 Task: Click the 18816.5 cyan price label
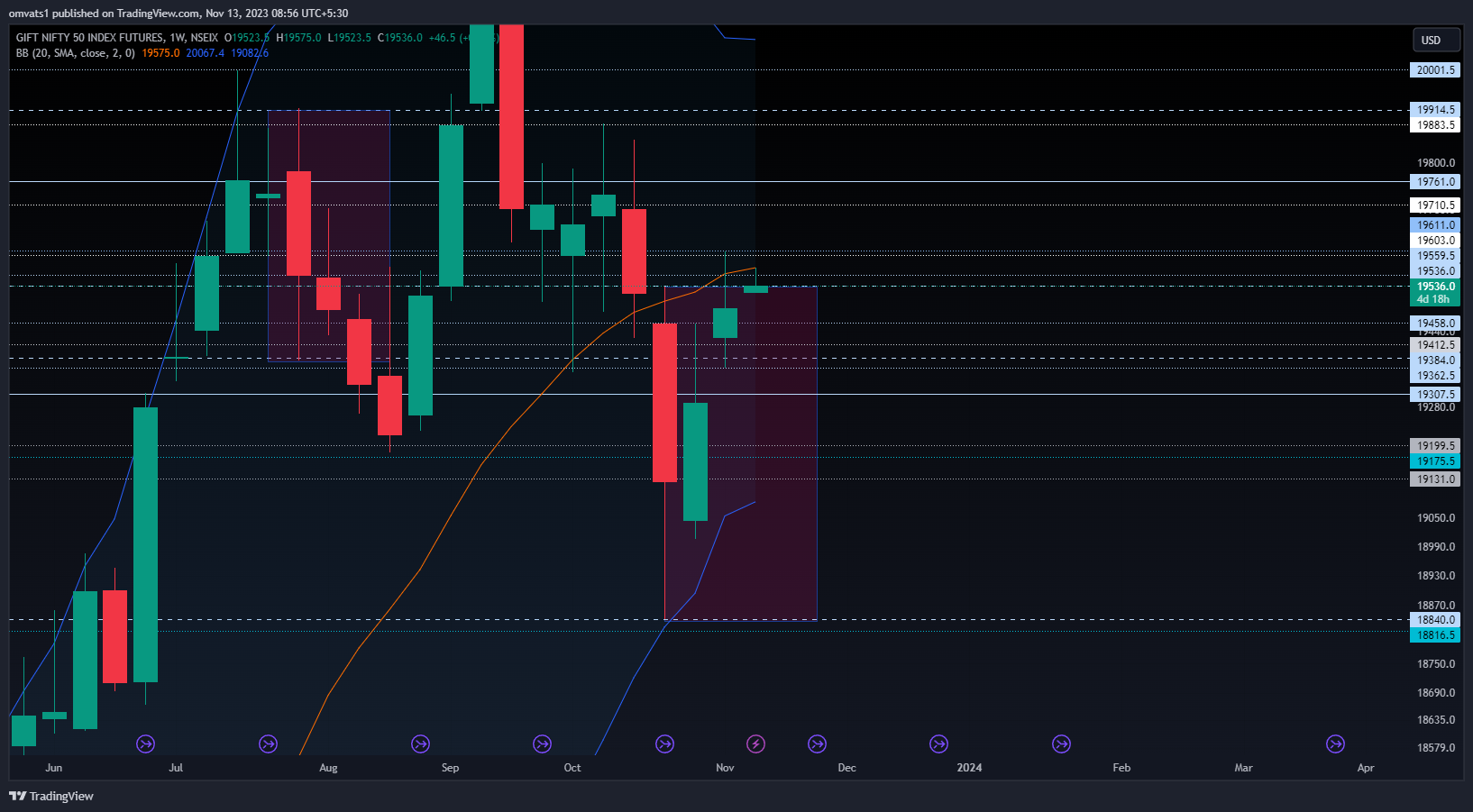[1435, 634]
